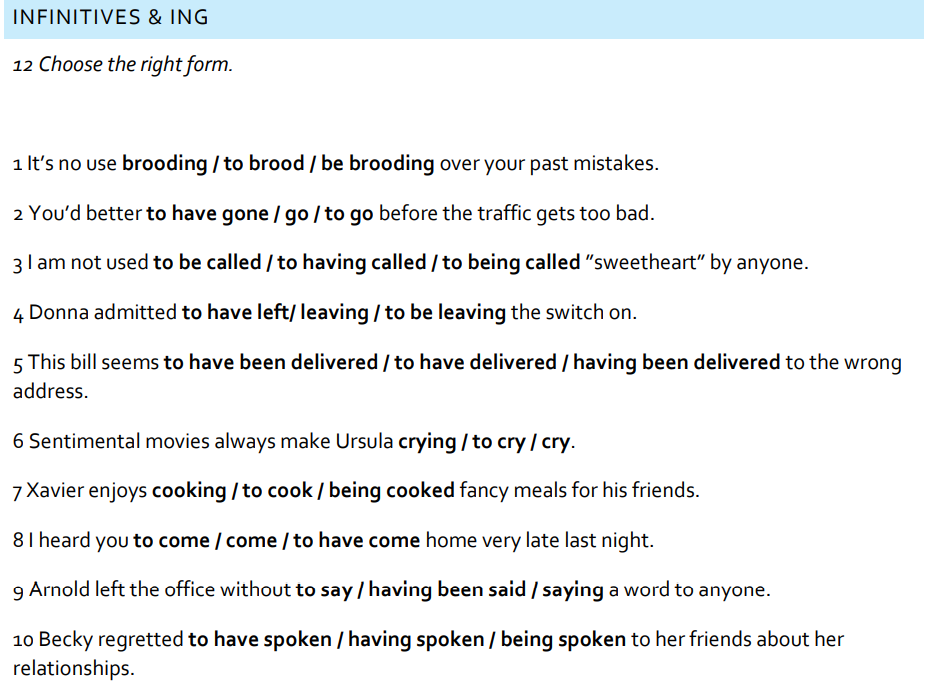The width and height of the screenshot is (951, 684).
Task: Select 'having been delivered' in sentence 5
Action: click(676, 362)
